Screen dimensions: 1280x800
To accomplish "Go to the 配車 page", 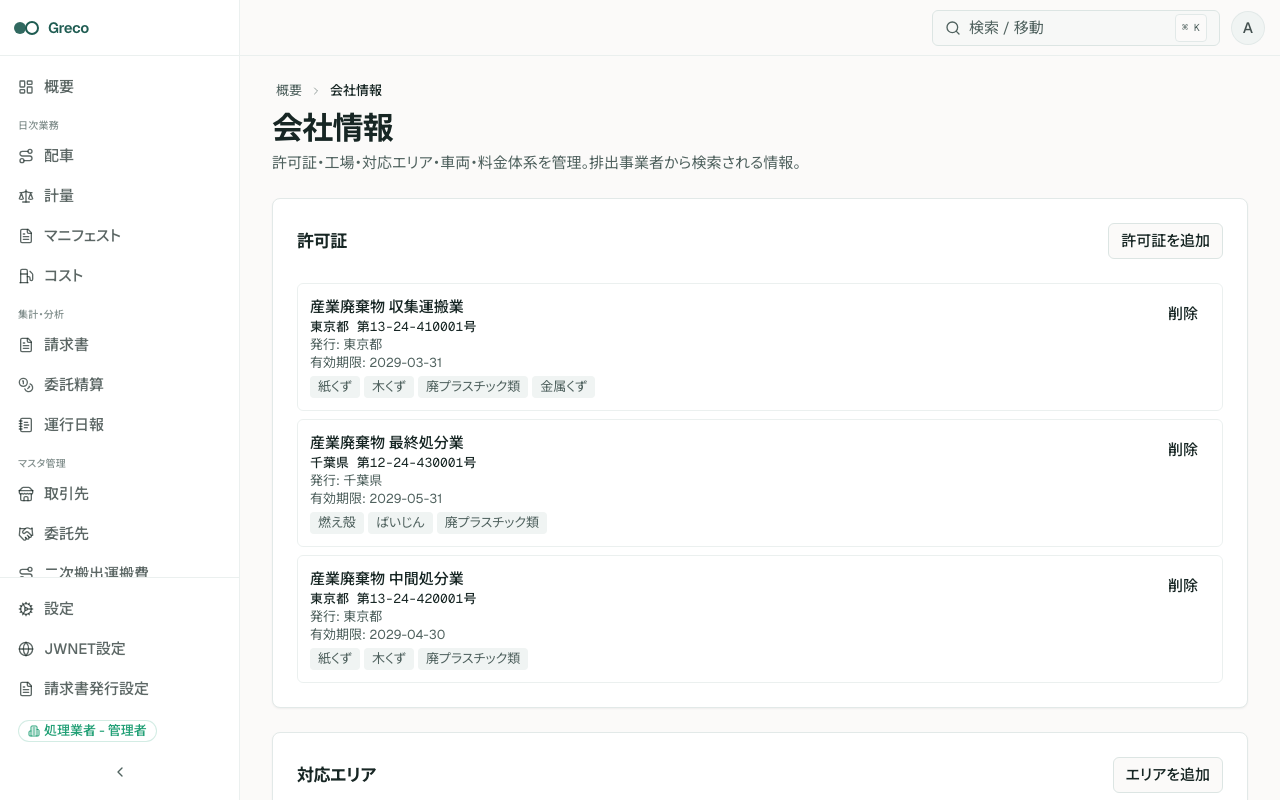I will click(120, 156).
